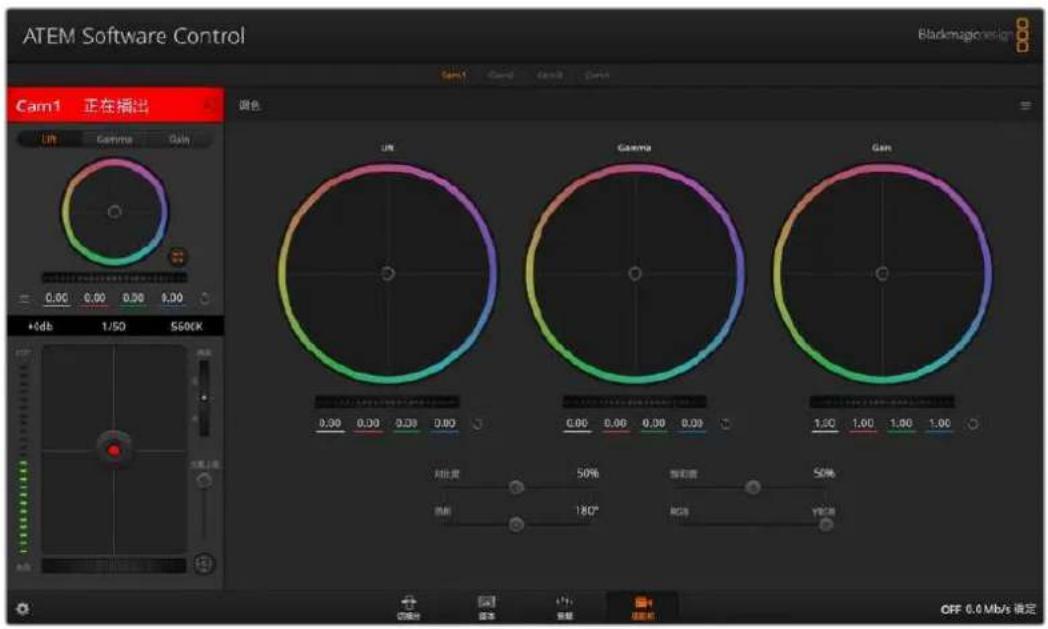
Task: Click the auto focus button in camera panel
Action: 205,564
